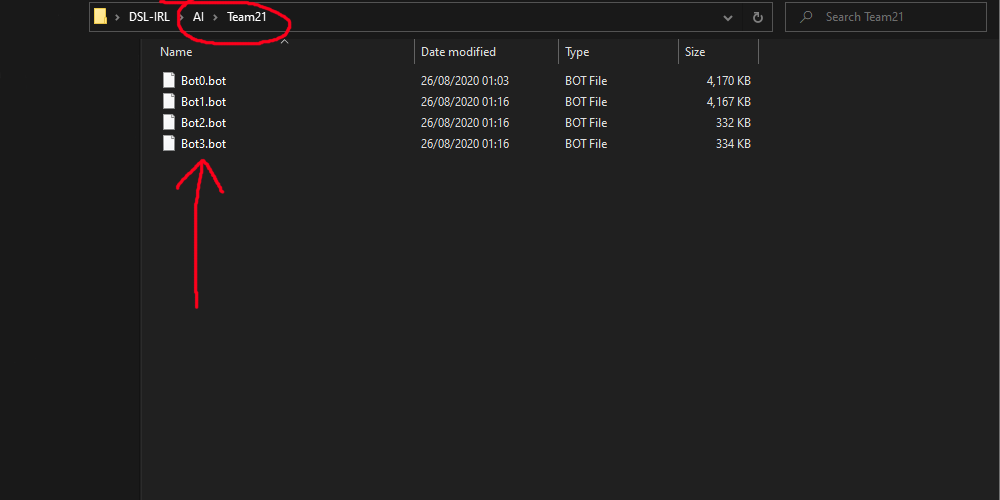Click the folder icon in address bar

[x=100, y=16]
